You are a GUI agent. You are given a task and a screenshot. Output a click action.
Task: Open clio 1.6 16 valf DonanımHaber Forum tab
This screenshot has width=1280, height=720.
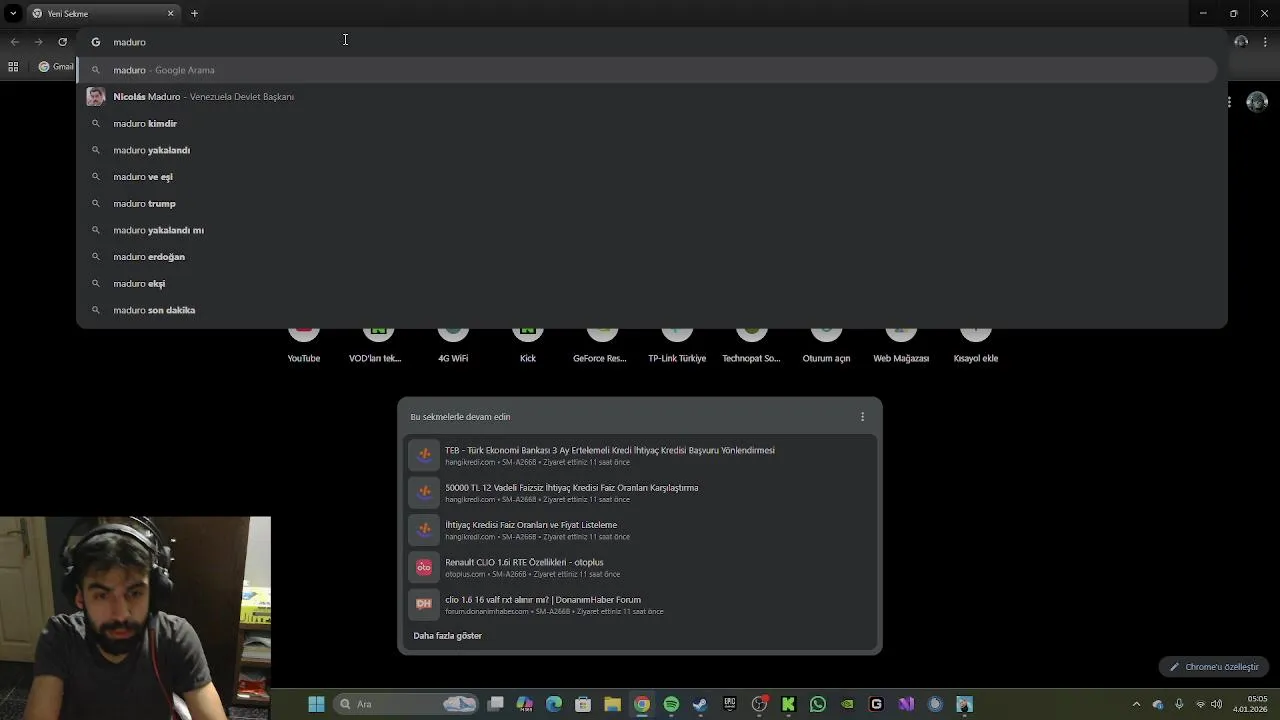[640, 604]
